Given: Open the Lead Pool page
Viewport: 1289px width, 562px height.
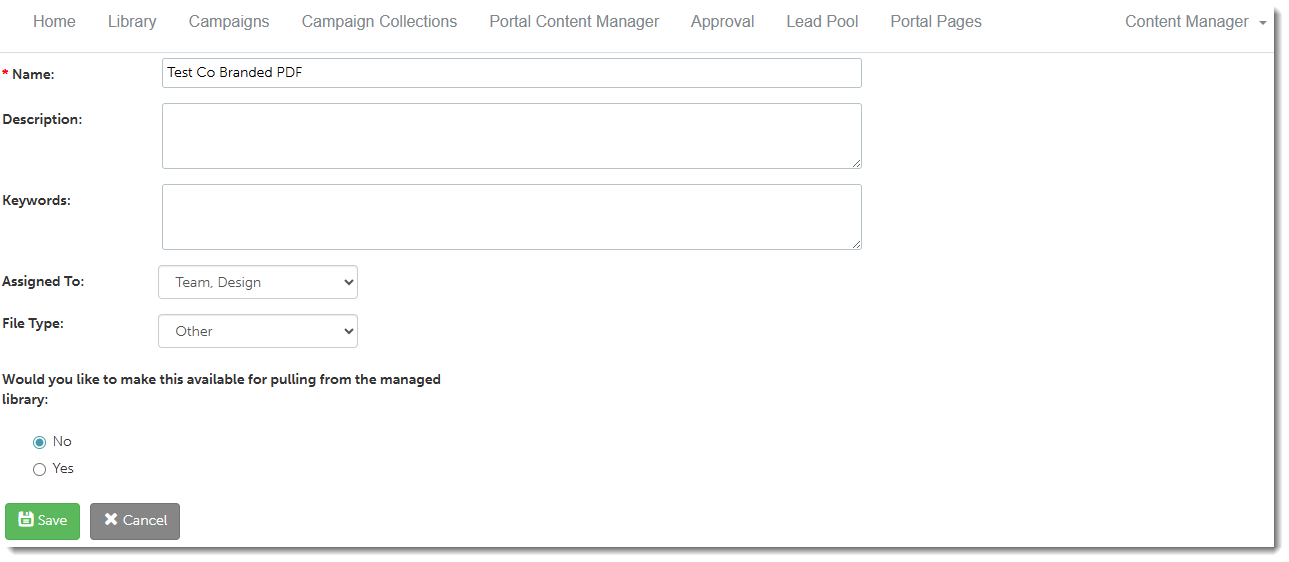Looking at the screenshot, I should pos(822,22).
